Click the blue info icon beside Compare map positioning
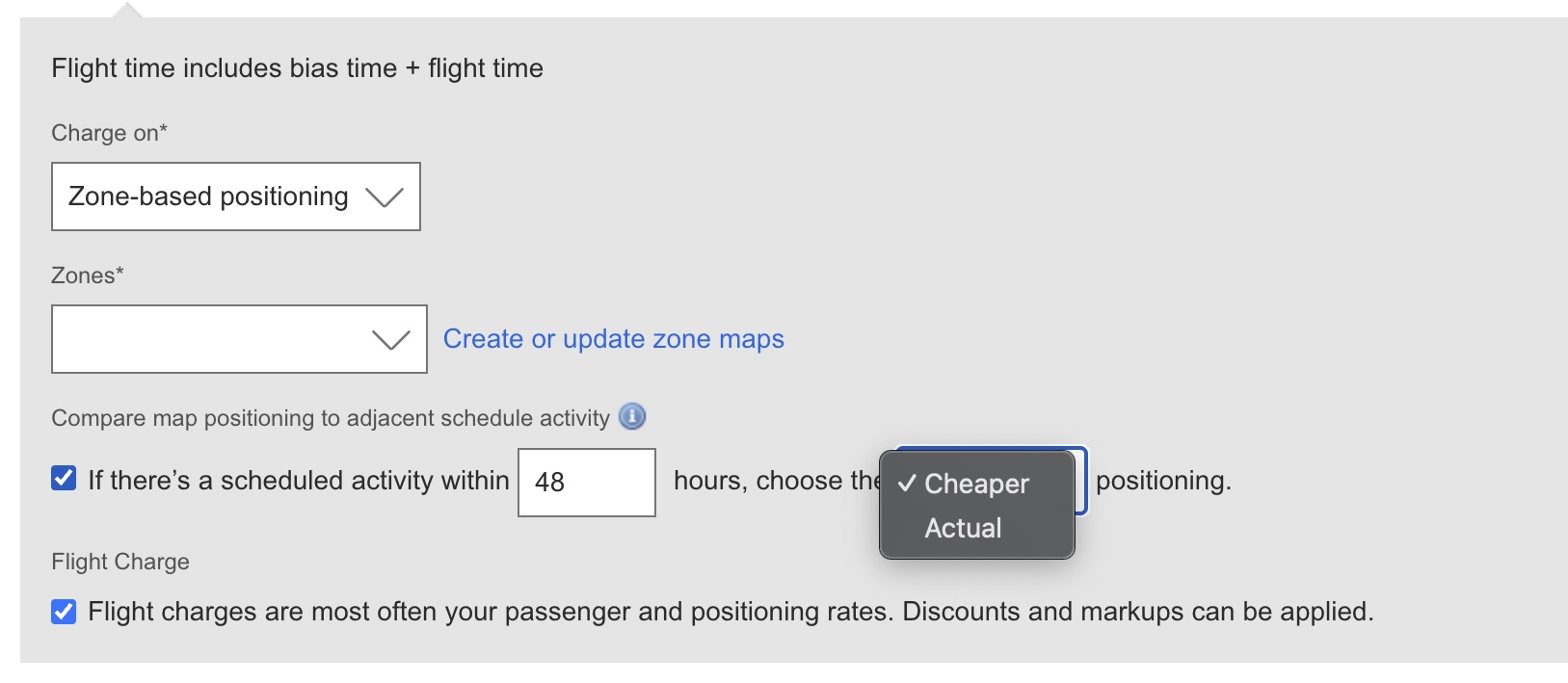 (x=632, y=417)
